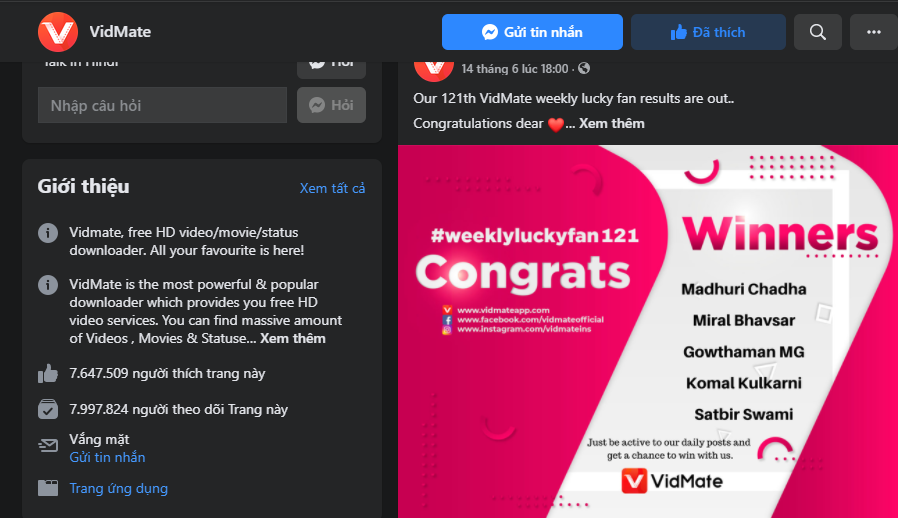Viewport: 898px width, 518px height.
Task: Click the VidMate logo in page header
Action: click(x=58, y=32)
